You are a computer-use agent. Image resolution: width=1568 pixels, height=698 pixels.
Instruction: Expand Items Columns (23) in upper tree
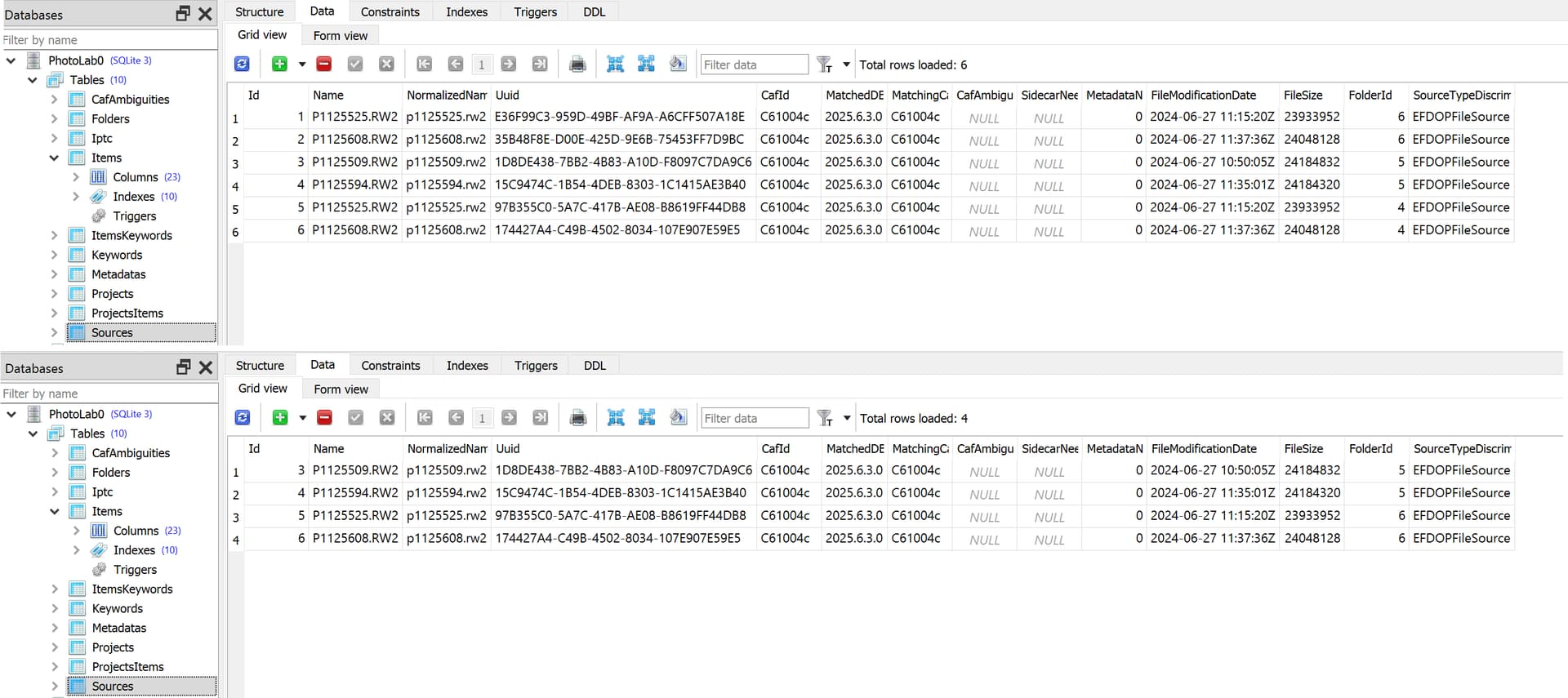(76, 177)
